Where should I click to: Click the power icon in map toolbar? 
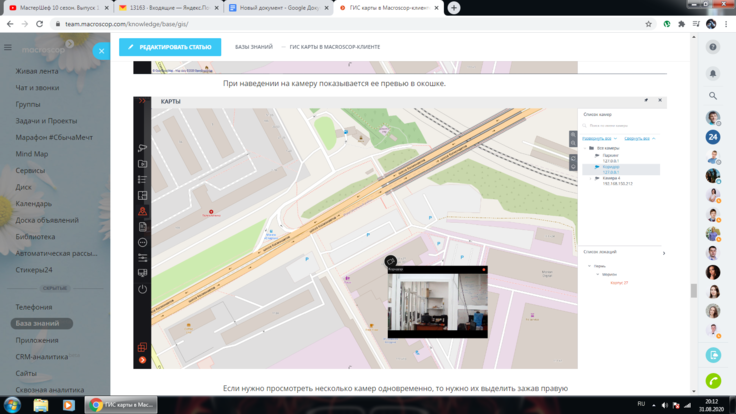[142, 289]
